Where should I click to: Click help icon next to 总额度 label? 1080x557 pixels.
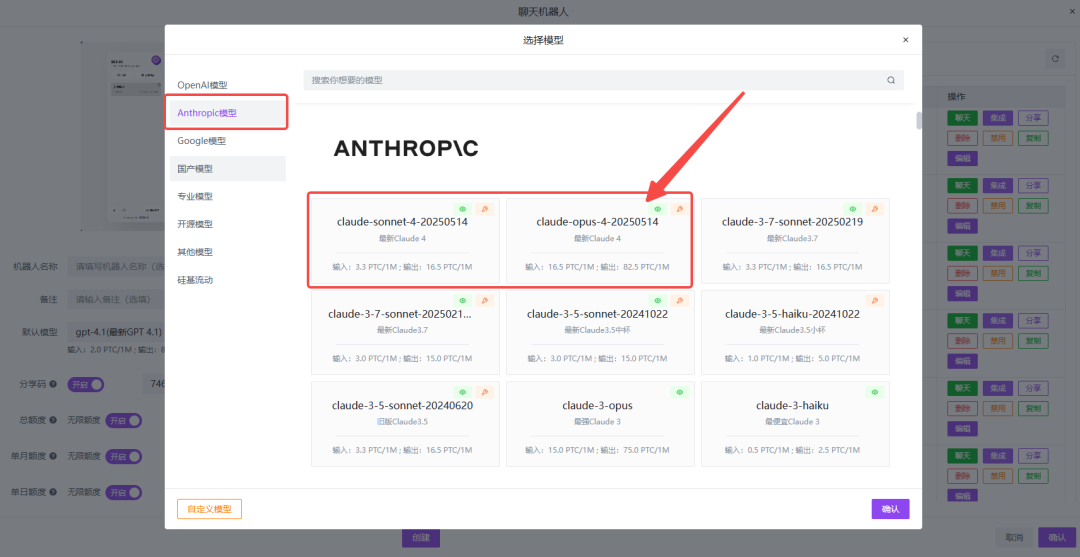click(x=53, y=420)
